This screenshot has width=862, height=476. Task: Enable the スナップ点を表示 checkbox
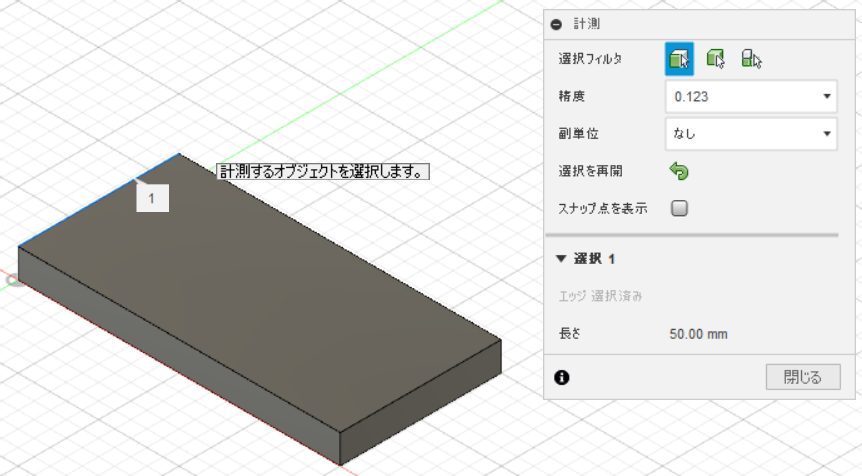pyautogui.click(x=679, y=208)
